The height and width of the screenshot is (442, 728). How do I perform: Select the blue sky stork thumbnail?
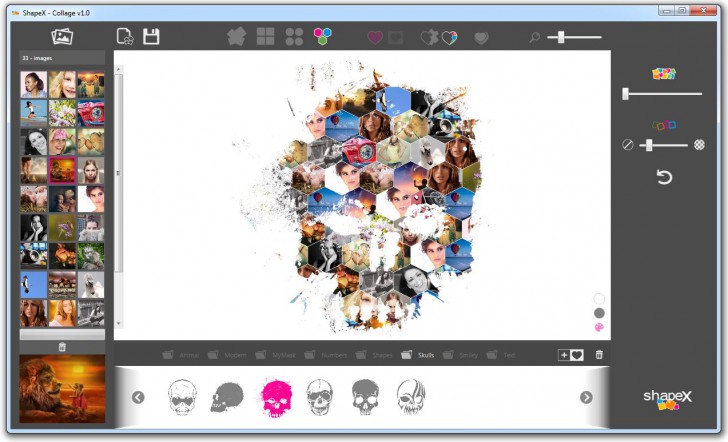(34, 285)
